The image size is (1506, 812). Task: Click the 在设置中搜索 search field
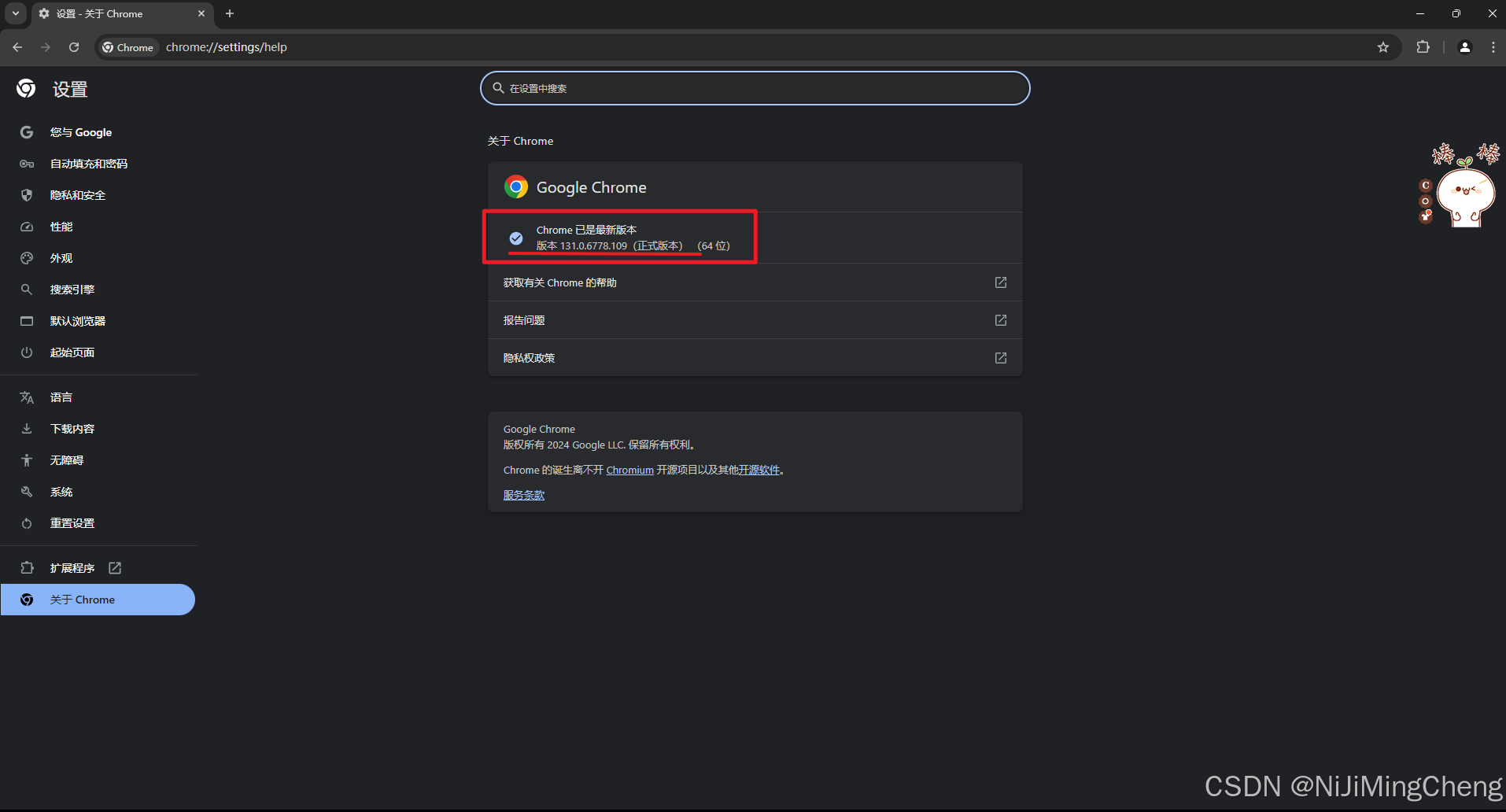tap(755, 88)
